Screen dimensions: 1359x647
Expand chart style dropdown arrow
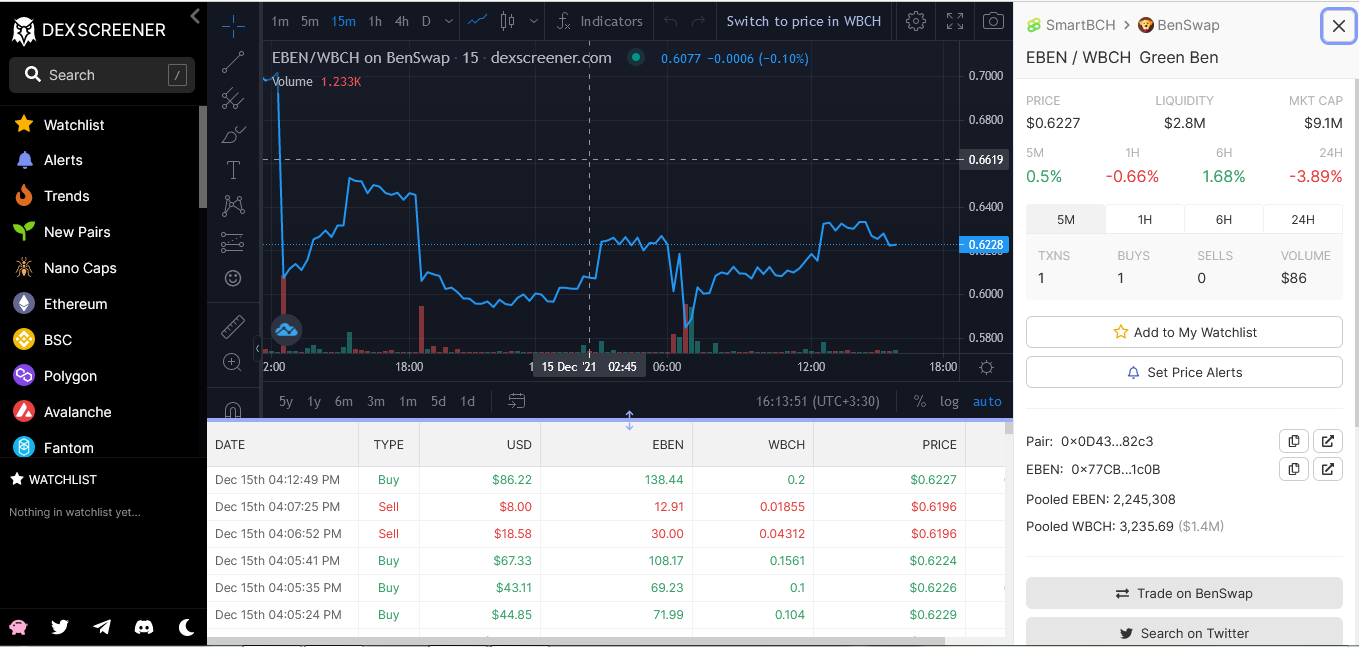534,21
